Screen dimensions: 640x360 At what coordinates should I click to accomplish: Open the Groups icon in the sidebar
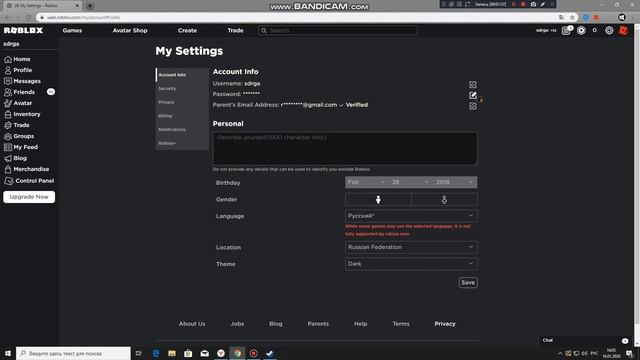point(8,136)
